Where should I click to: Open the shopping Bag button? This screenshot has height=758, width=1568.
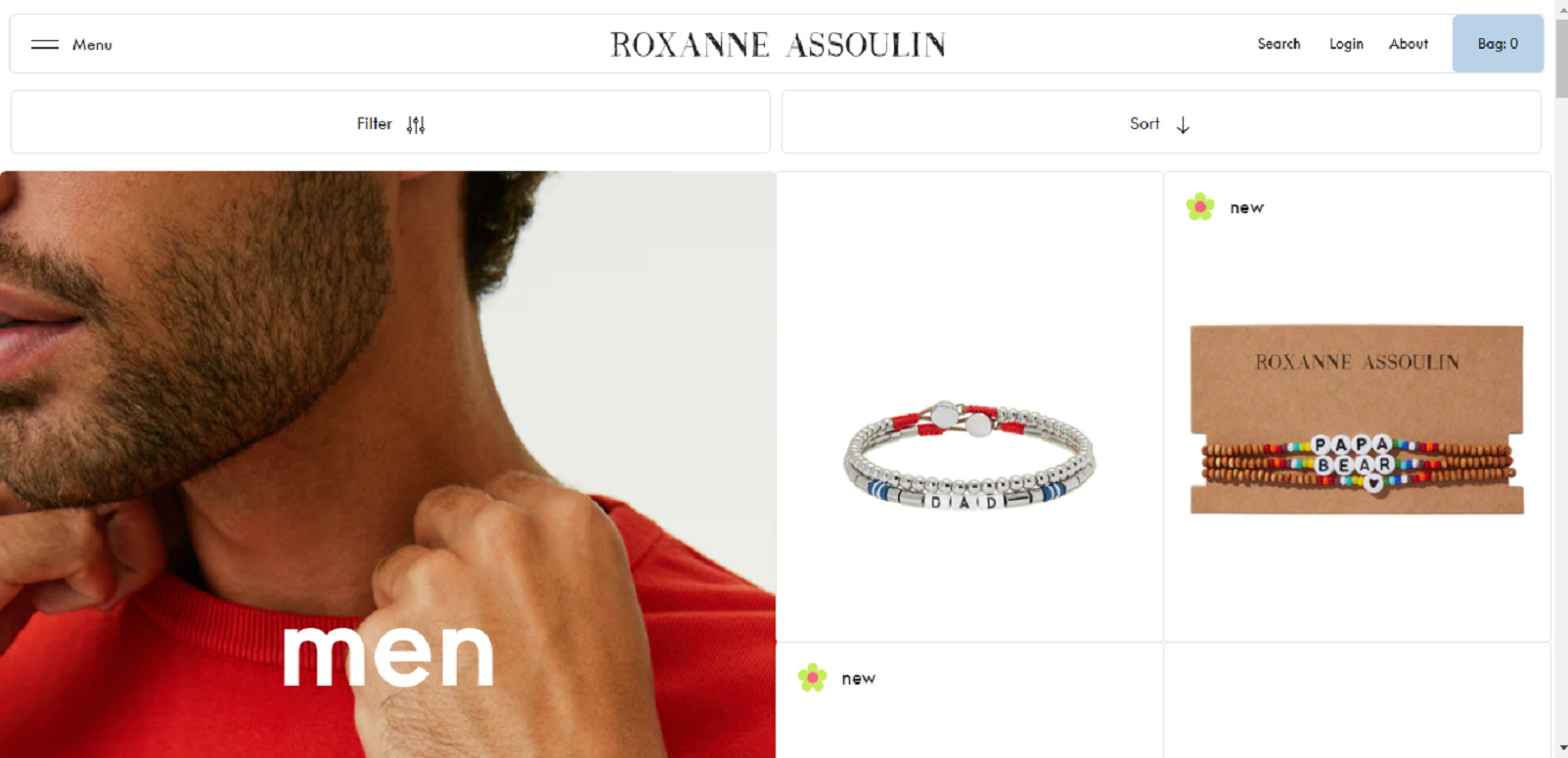click(x=1498, y=44)
